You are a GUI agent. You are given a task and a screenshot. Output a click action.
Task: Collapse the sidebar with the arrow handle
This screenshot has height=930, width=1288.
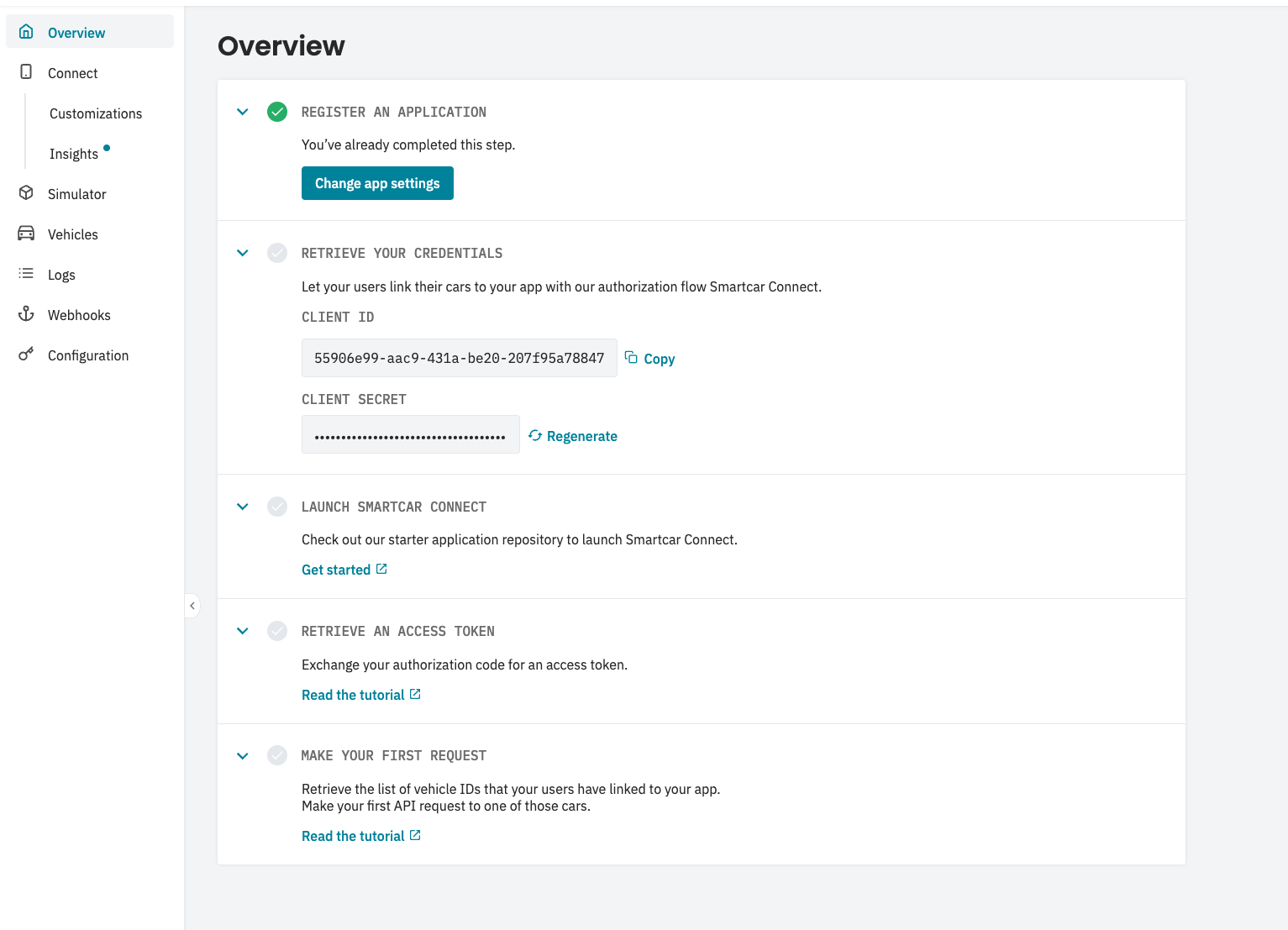pos(192,605)
